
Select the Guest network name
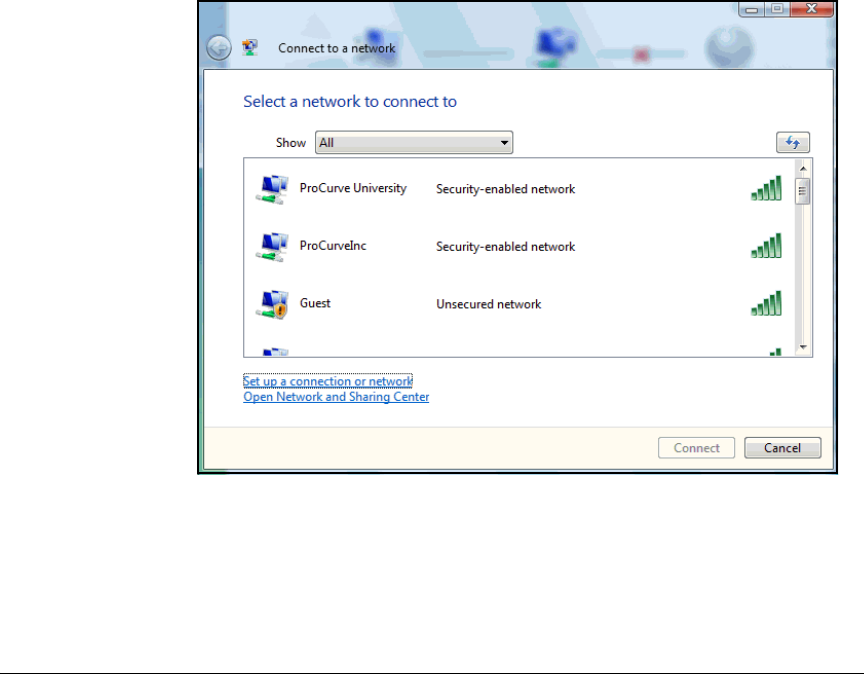(x=315, y=303)
